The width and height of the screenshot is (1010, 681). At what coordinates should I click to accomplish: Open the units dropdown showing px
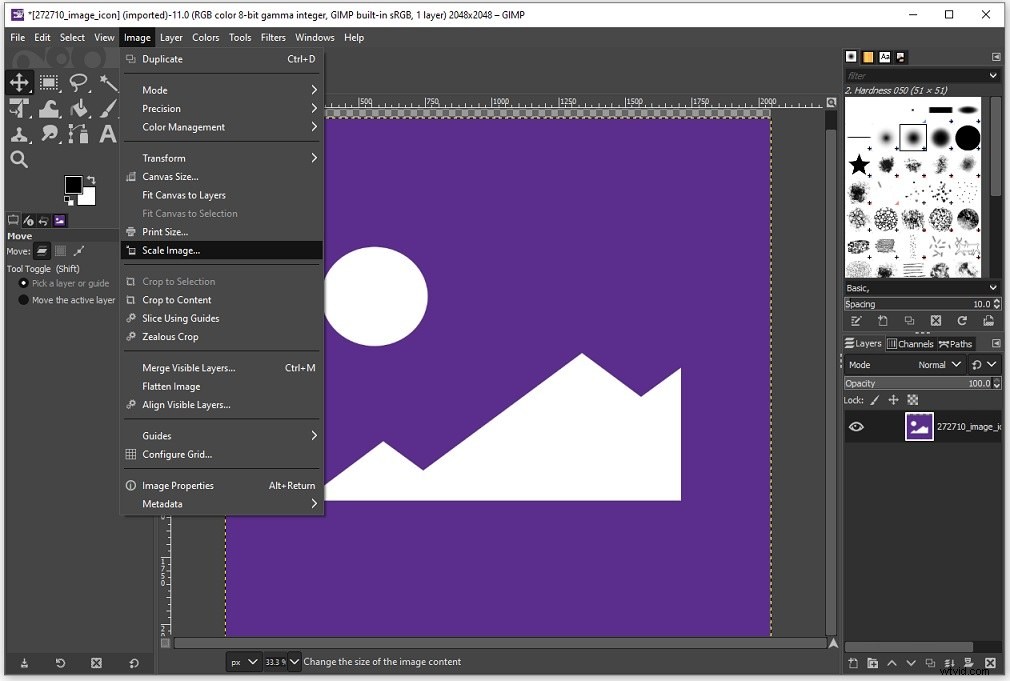[244, 661]
